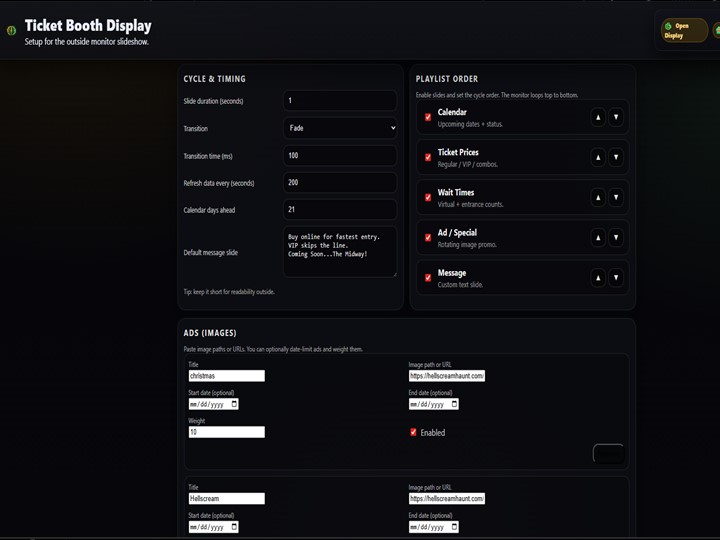The width and height of the screenshot is (720, 540).
Task: Click the Wait Times playlist label
Action: (x=456, y=193)
